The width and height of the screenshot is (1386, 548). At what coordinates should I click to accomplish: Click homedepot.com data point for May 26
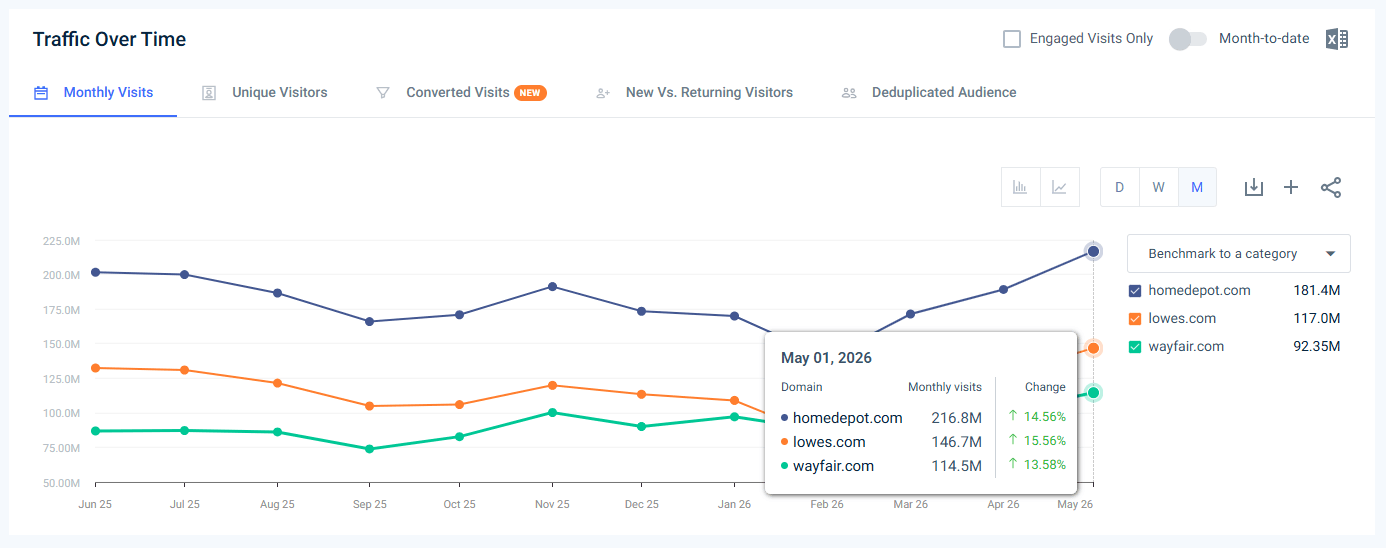coord(1094,251)
